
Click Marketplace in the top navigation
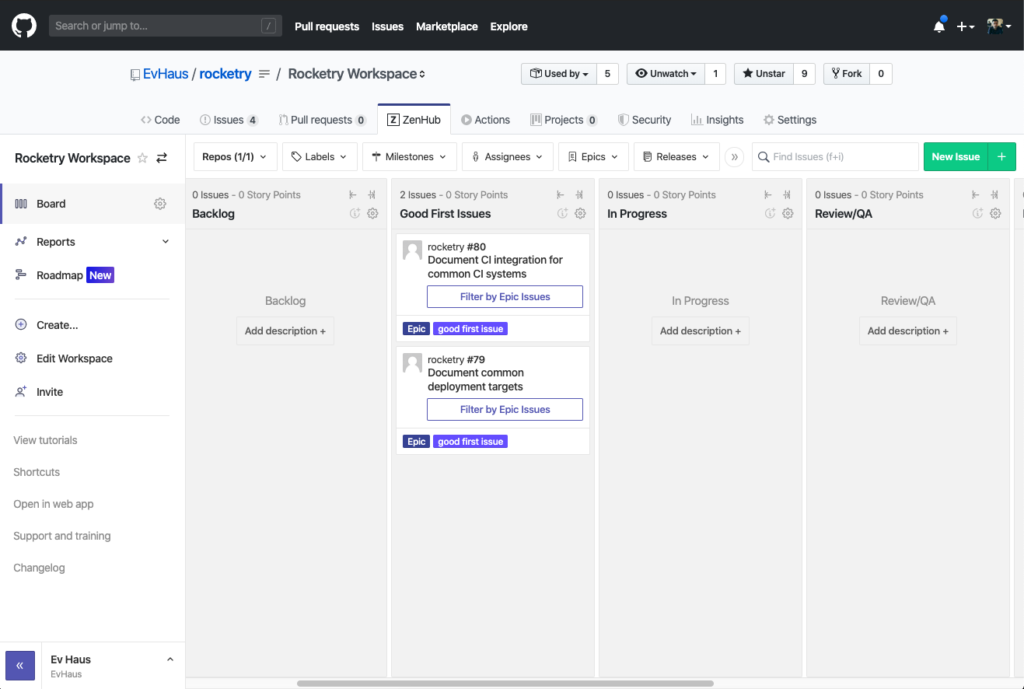coord(447,26)
